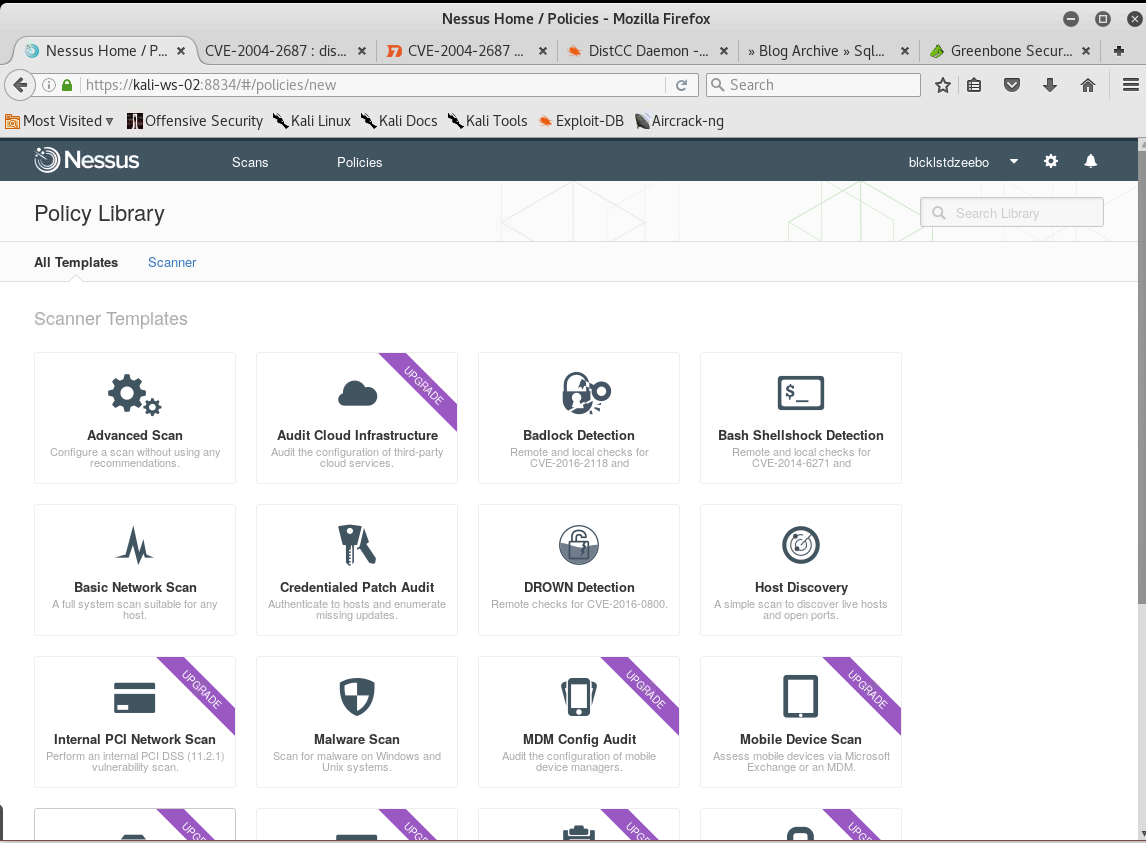Click the Advanced Scan gears icon
Image resolution: width=1146 pixels, height=843 pixels.
pyautogui.click(x=134, y=395)
